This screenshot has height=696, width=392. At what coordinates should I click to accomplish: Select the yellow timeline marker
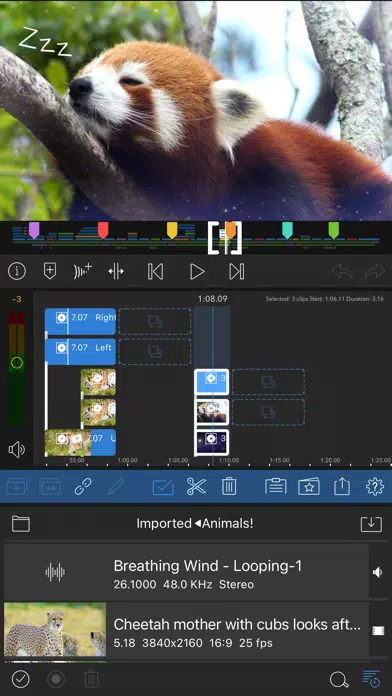click(172, 230)
